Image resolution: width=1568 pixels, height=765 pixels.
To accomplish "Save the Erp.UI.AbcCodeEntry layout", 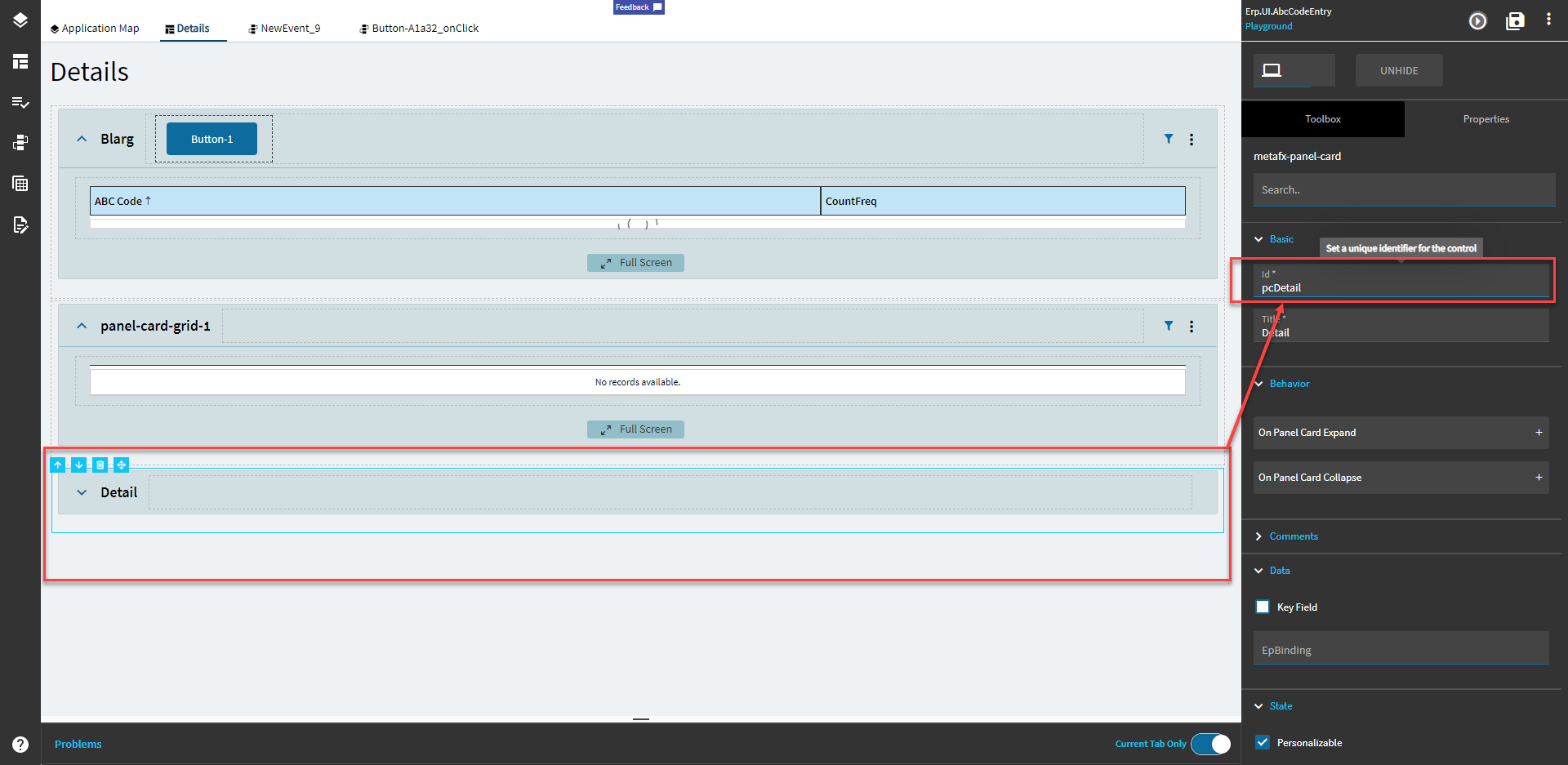I will click(1515, 21).
